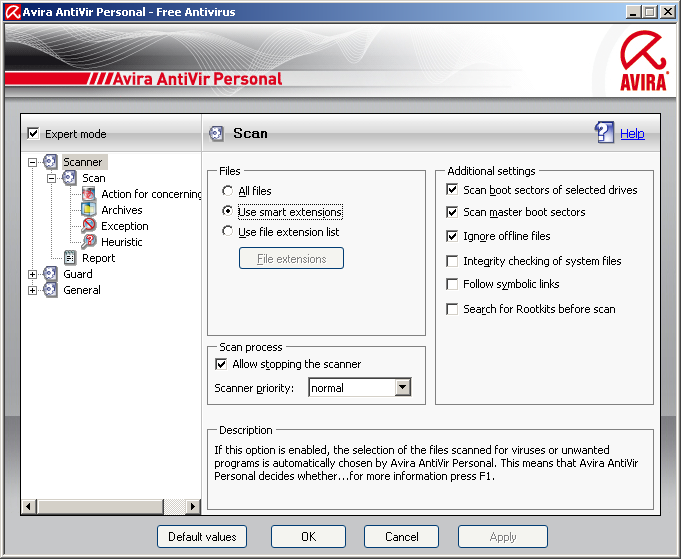The image size is (681, 559).
Task: Minimize the Avira window
Action: [x=633, y=12]
